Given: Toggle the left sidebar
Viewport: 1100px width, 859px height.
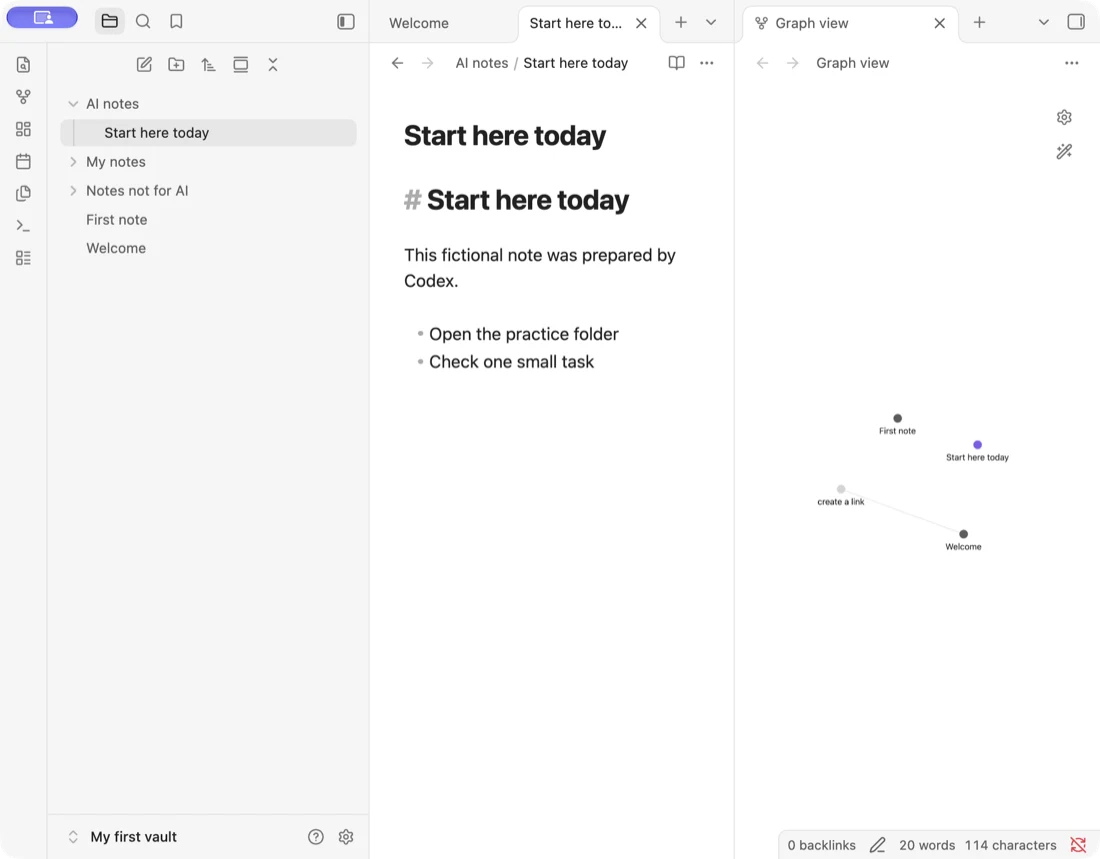Looking at the screenshot, I should tap(346, 22).
